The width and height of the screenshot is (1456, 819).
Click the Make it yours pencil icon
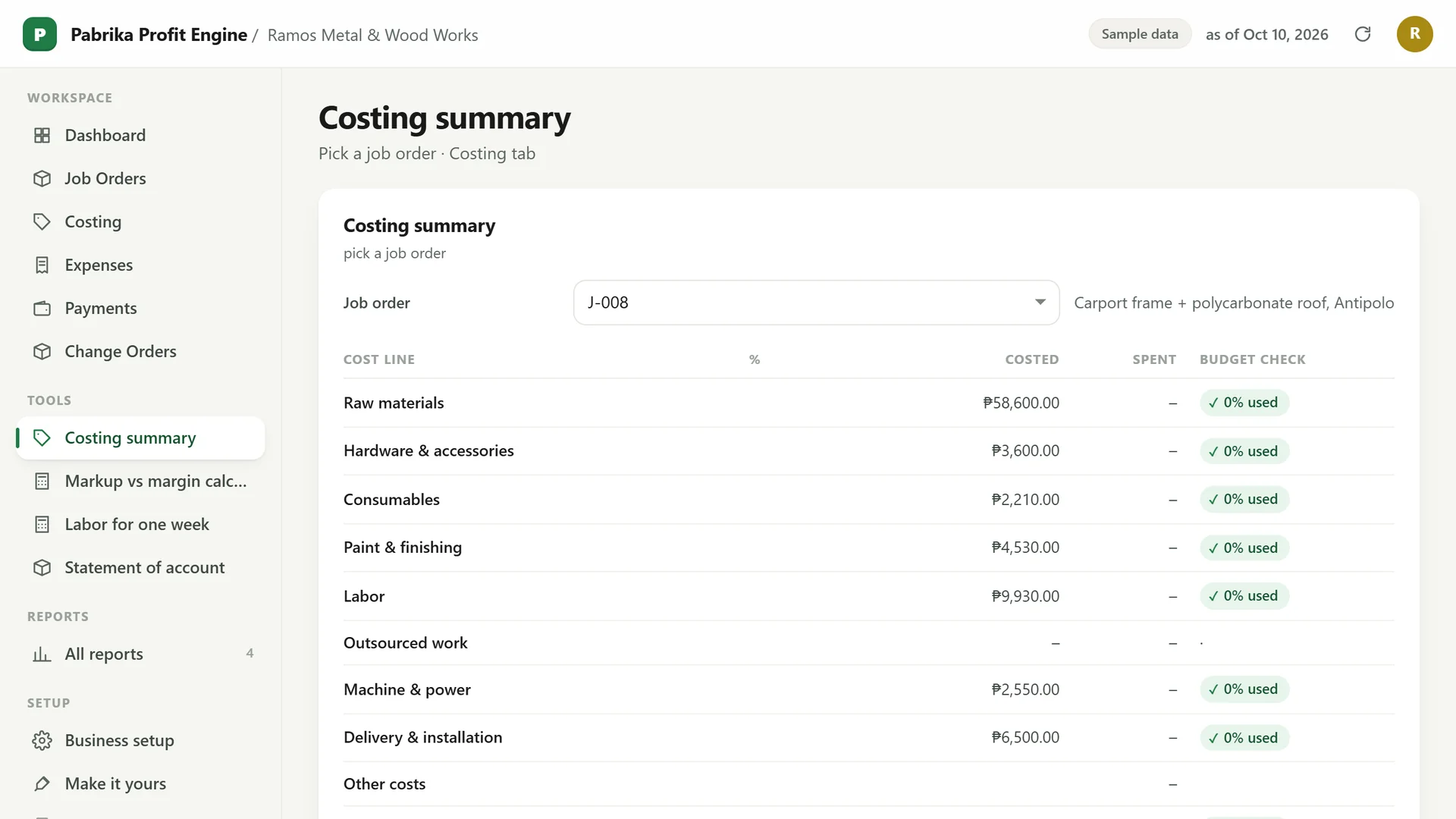pyautogui.click(x=42, y=783)
